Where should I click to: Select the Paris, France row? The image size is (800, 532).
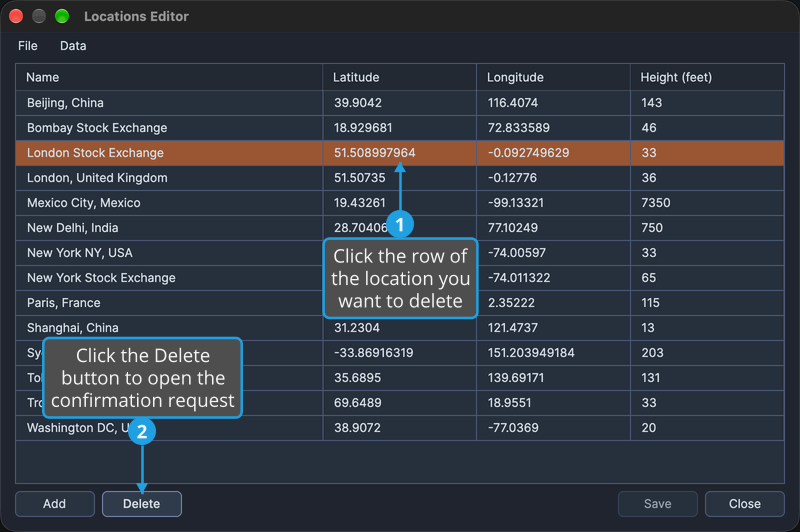point(399,303)
